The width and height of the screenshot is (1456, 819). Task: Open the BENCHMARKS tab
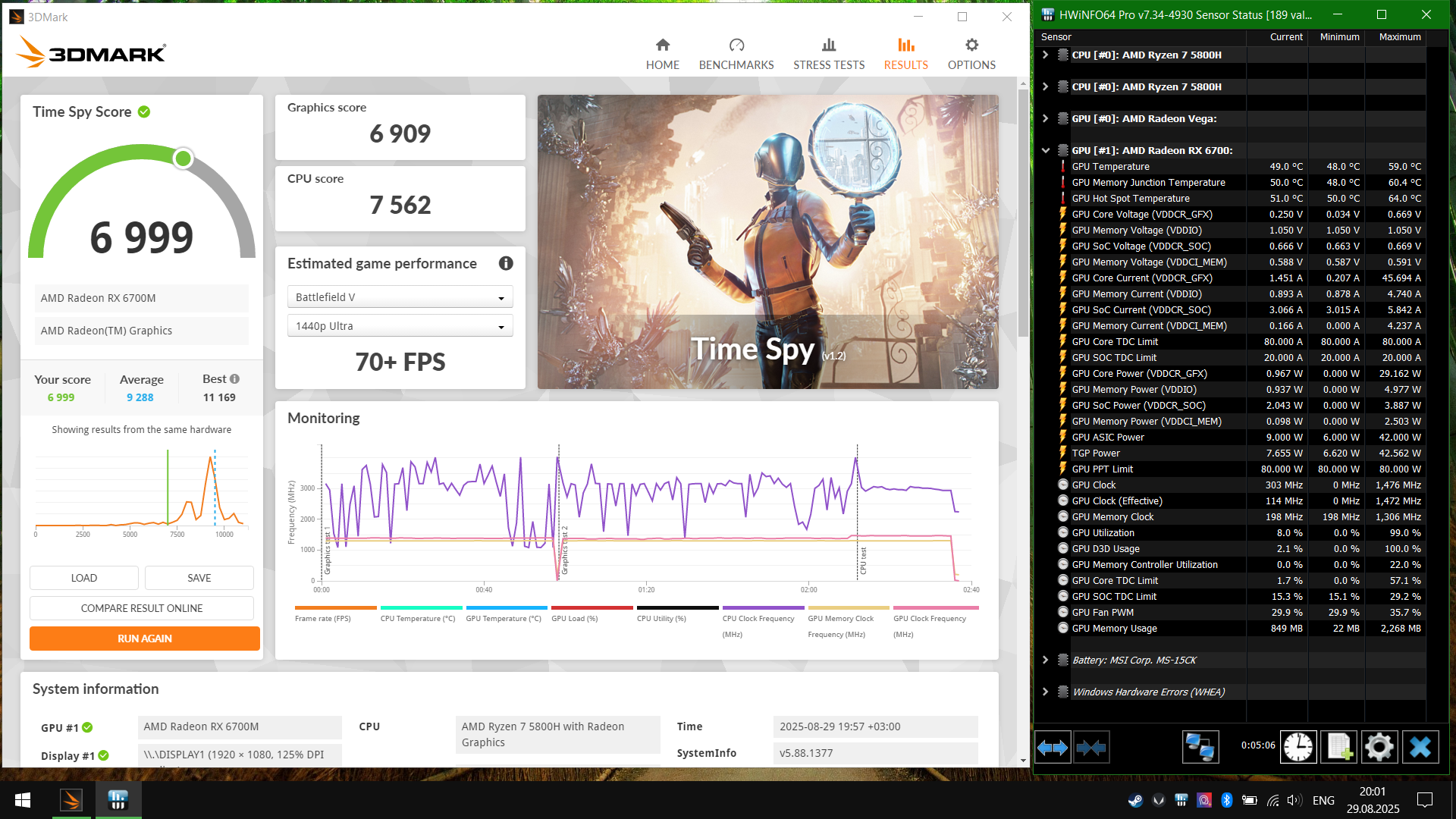[x=736, y=54]
